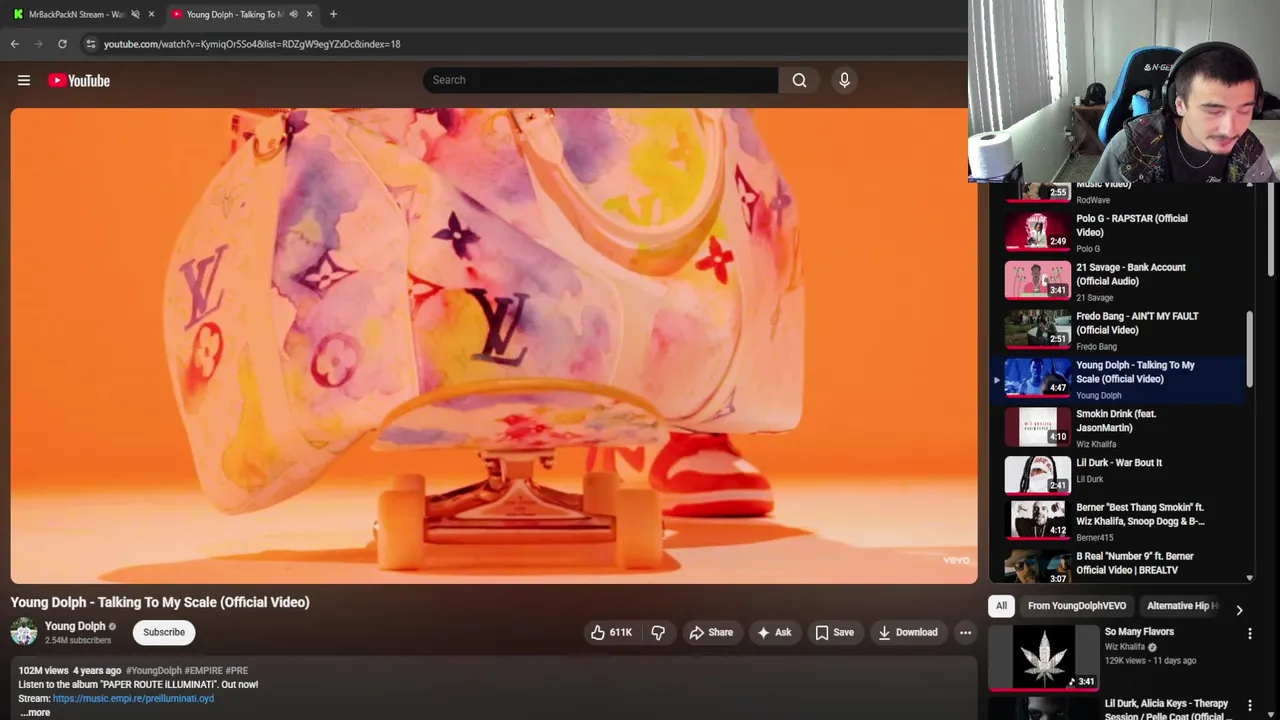The width and height of the screenshot is (1280, 720).
Task: Switch to the MrBackPackN Stream tab
Action: click(75, 14)
